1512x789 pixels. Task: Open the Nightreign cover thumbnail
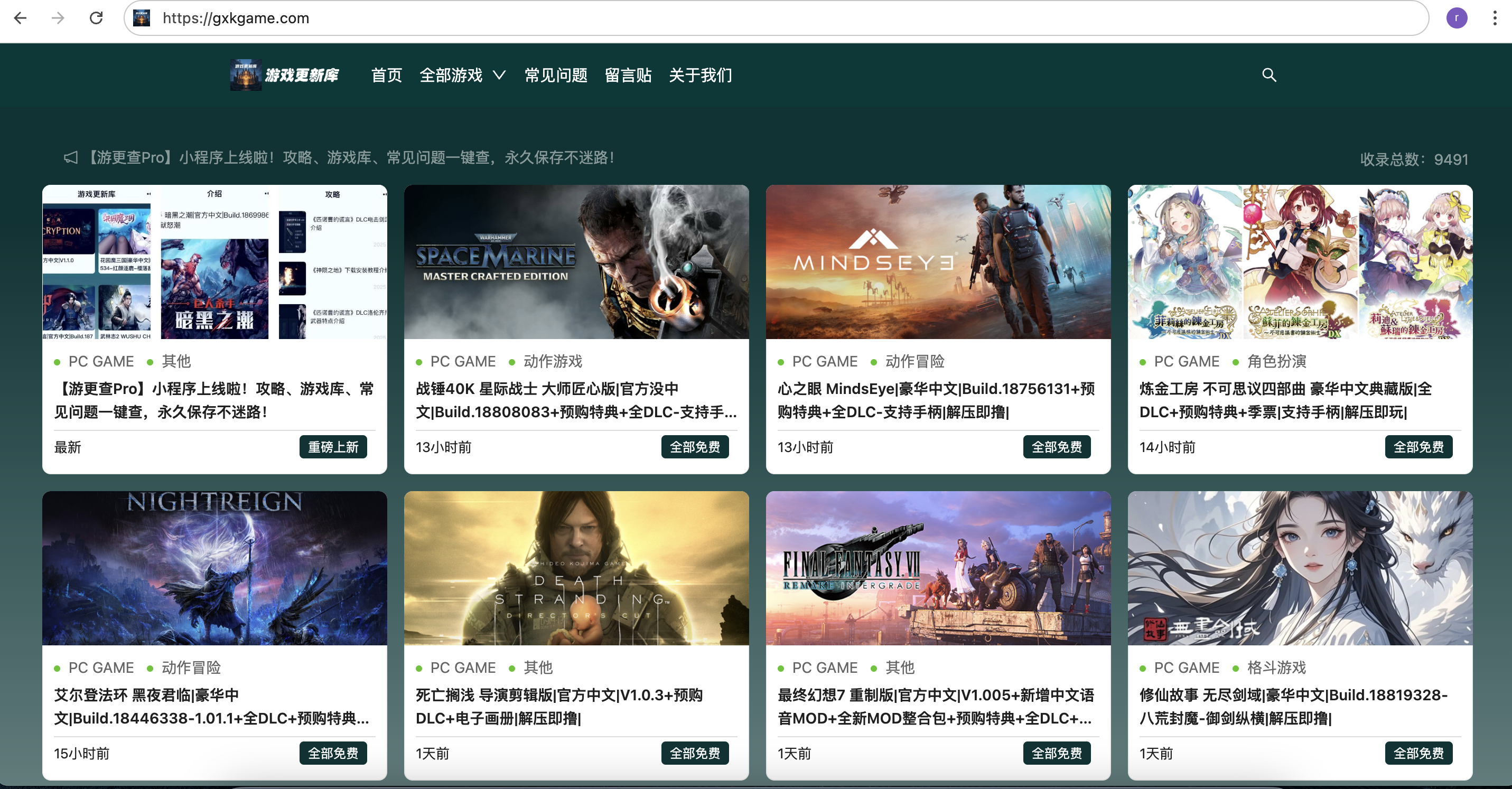click(x=214, y=568)
